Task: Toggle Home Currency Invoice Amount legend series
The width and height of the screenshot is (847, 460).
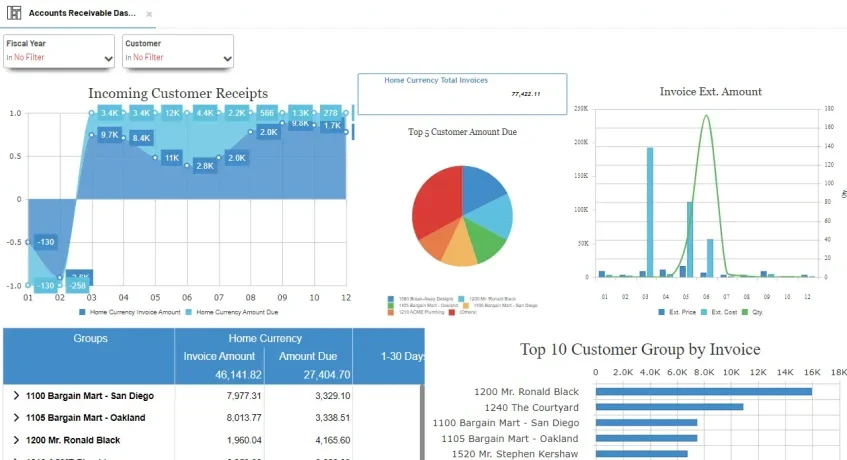Action: point(130,313)
